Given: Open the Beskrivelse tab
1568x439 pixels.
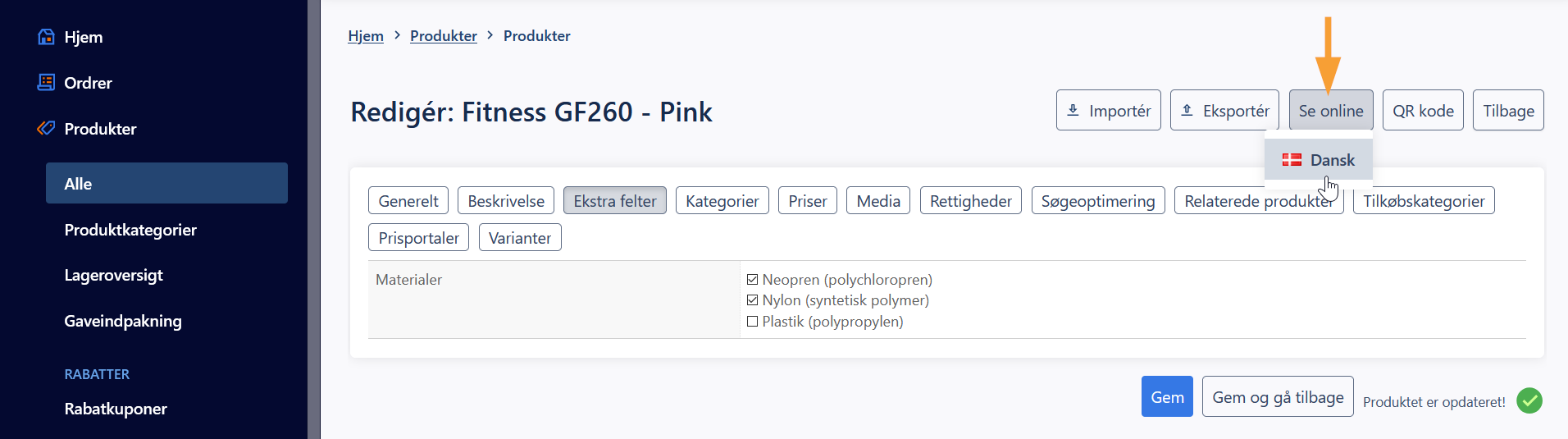Looking at the screenshot, I should click(506, 201).
